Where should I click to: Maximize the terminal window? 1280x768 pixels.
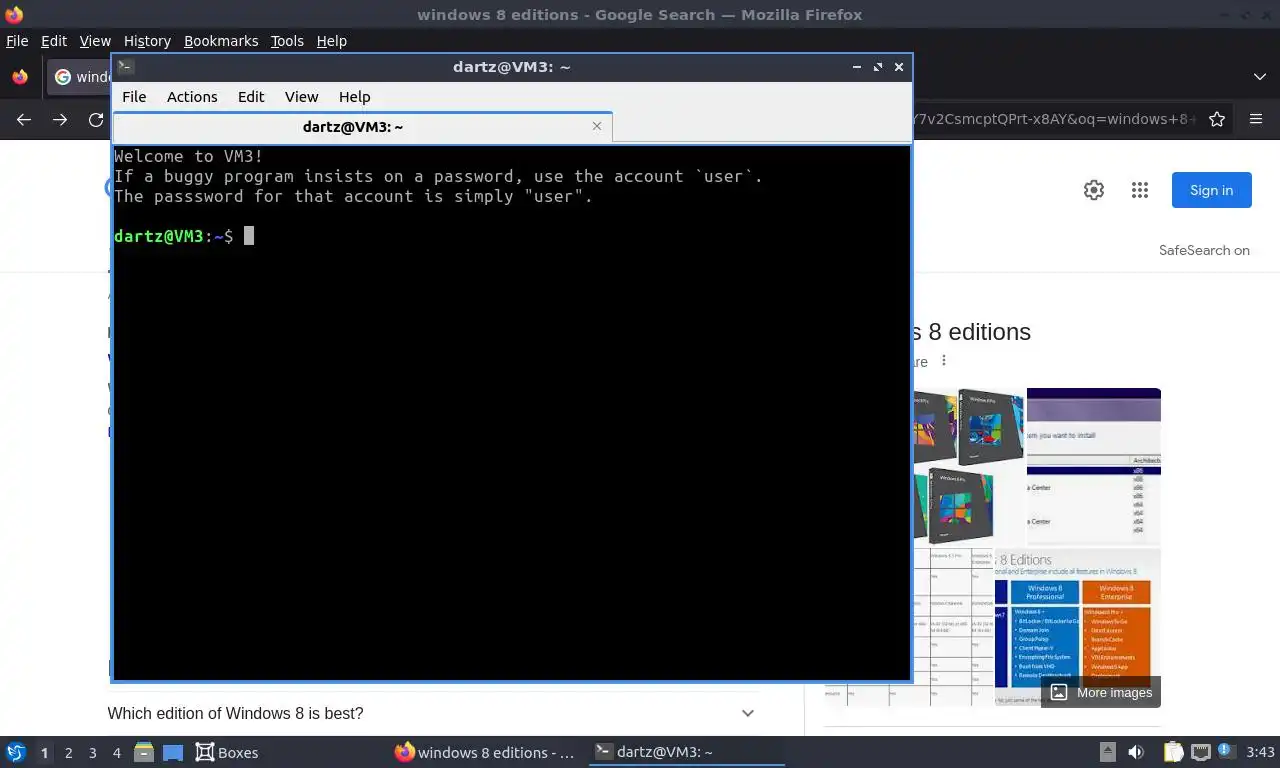[x=878, y=67]
